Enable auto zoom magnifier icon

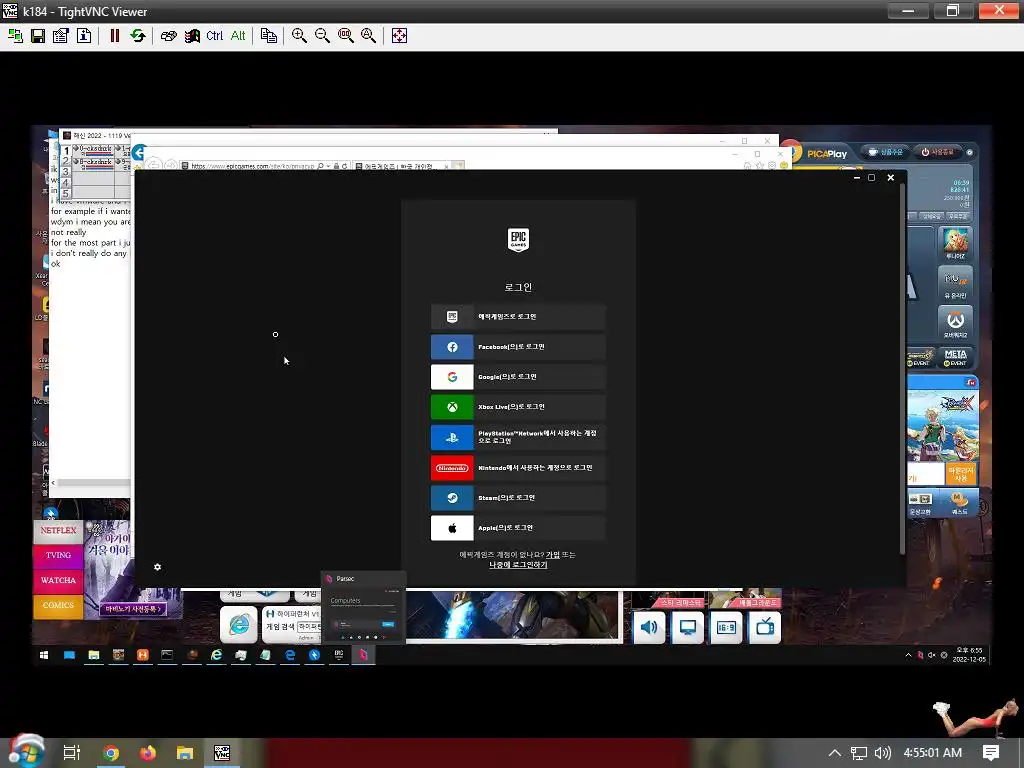[x=368, y=36]
